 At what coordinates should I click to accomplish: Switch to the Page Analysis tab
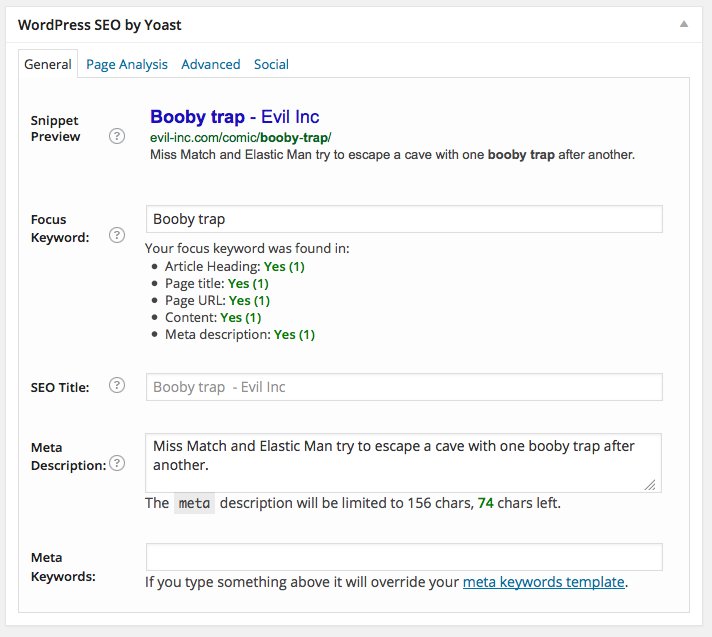127,64
